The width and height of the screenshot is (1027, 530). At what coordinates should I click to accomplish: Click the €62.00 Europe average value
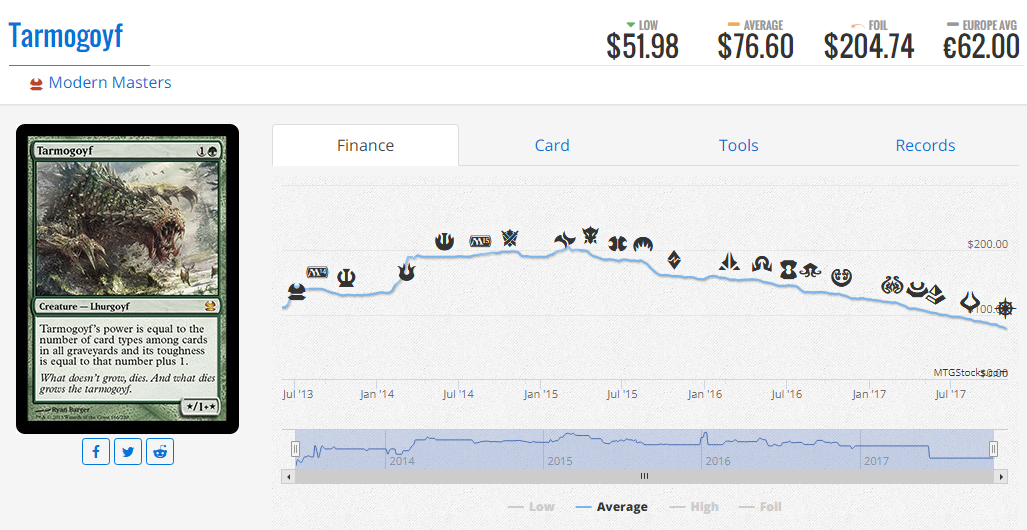tap(980, 46)
